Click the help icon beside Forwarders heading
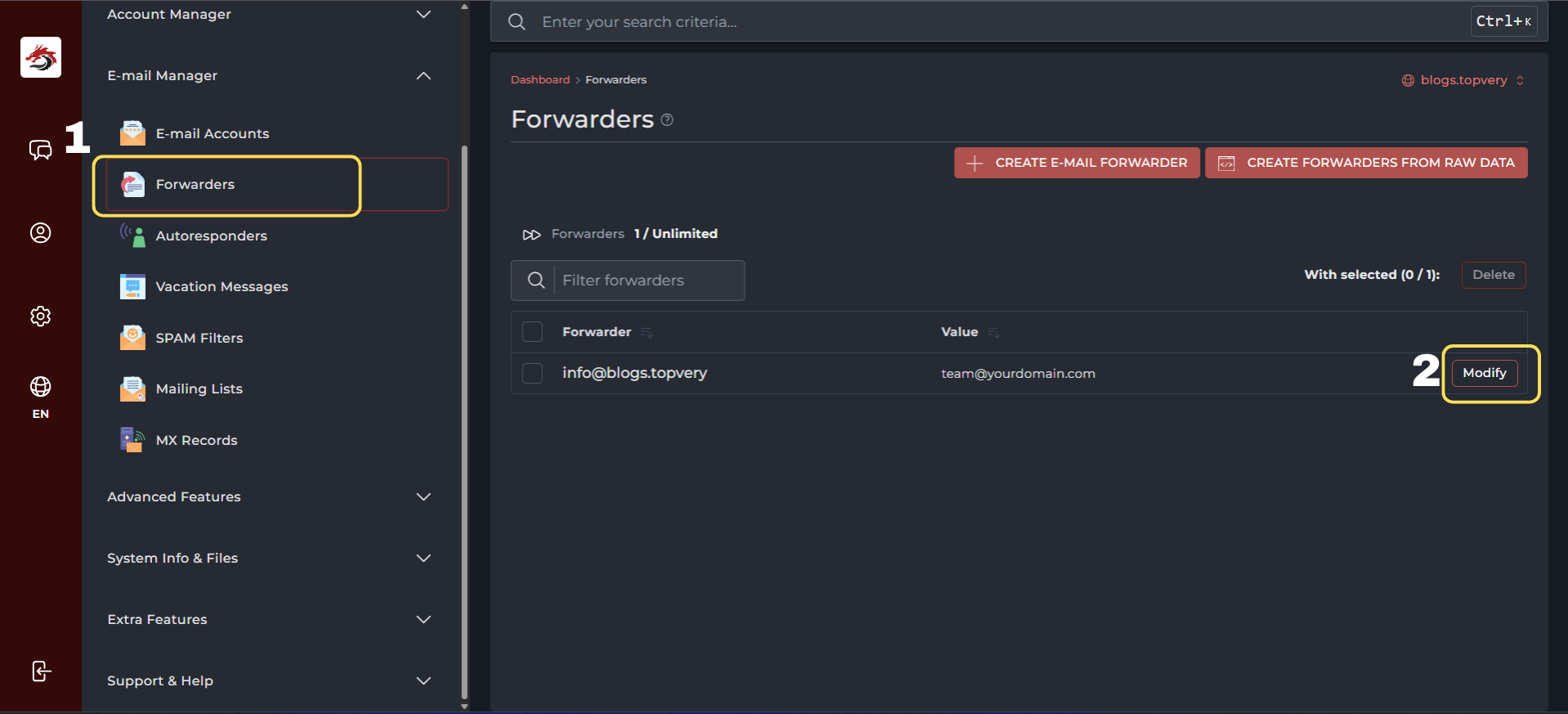1568x714 pixels. [667, 120]
